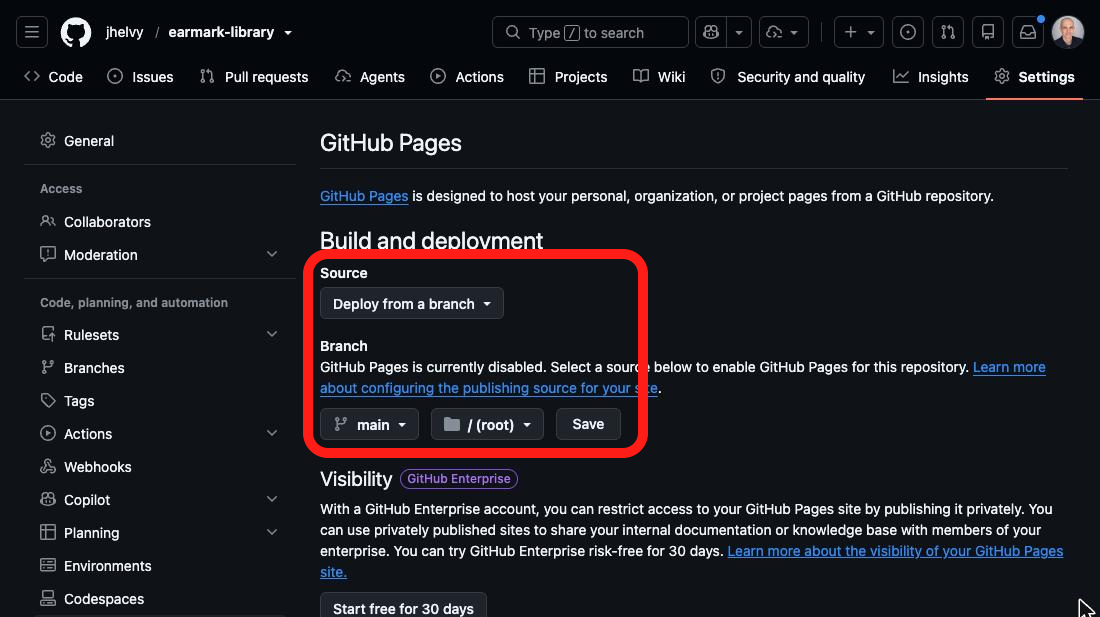Switch to the Code tab
The width and height of the screenshot is (1100, 617).
[x=53, y=76]
